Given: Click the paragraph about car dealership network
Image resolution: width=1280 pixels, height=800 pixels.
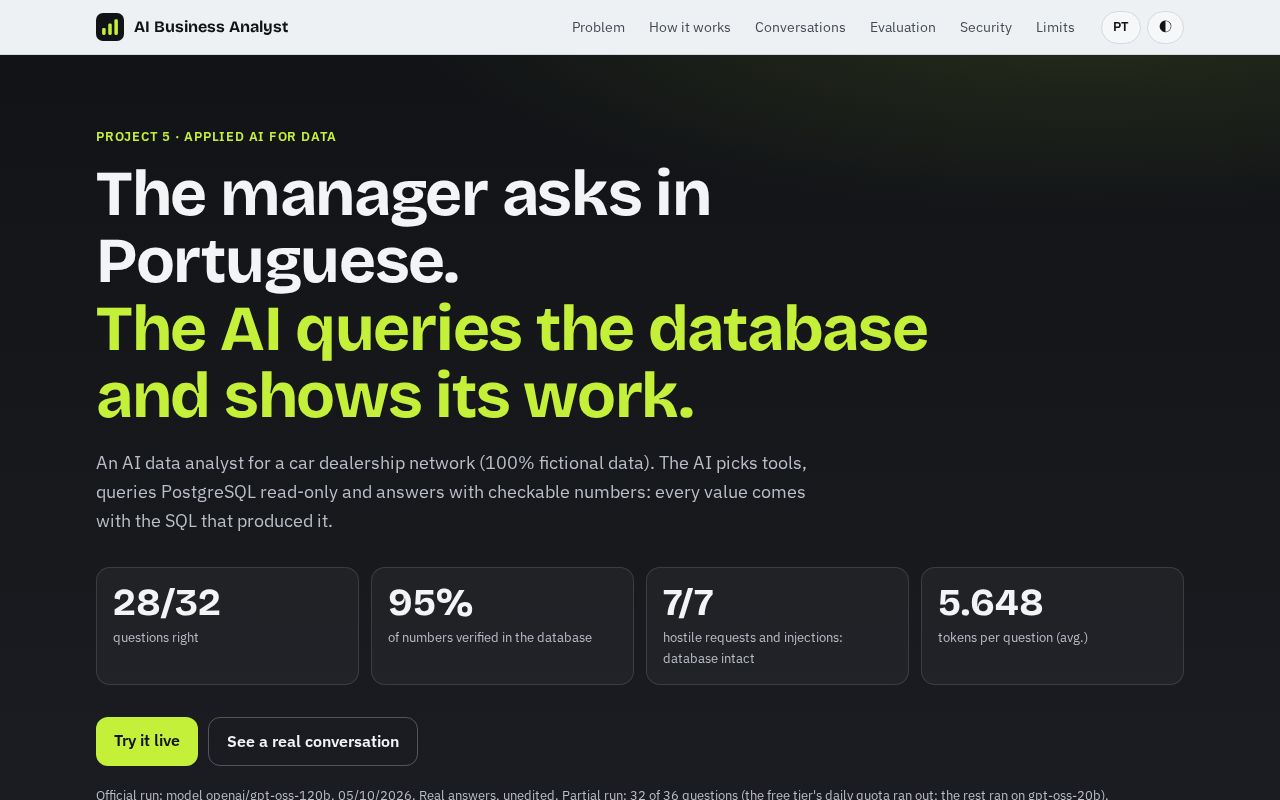Looking at the screenshot, I should pyautogui.click(x=451, y=492).
